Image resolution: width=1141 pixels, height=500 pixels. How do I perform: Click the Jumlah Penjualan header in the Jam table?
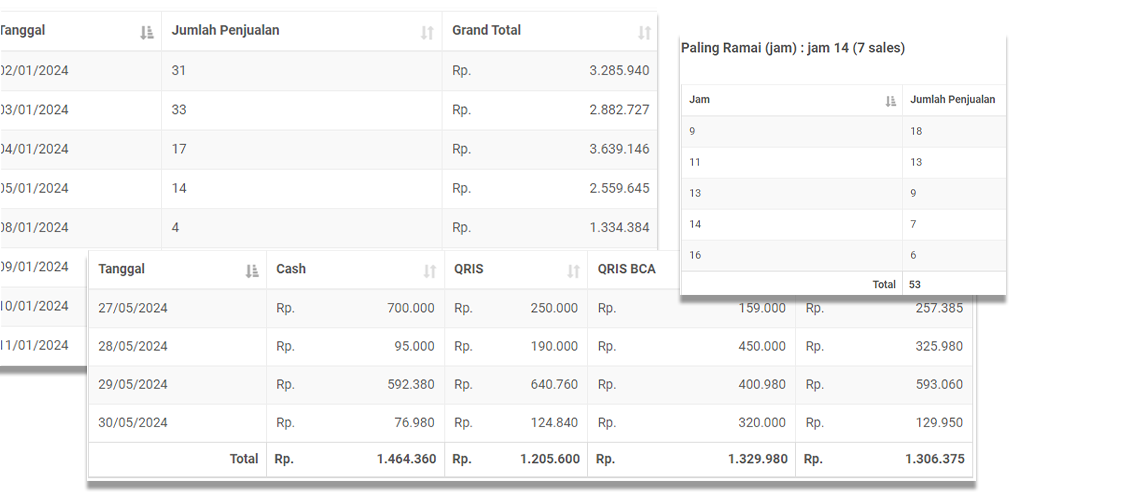click(952, 100)
